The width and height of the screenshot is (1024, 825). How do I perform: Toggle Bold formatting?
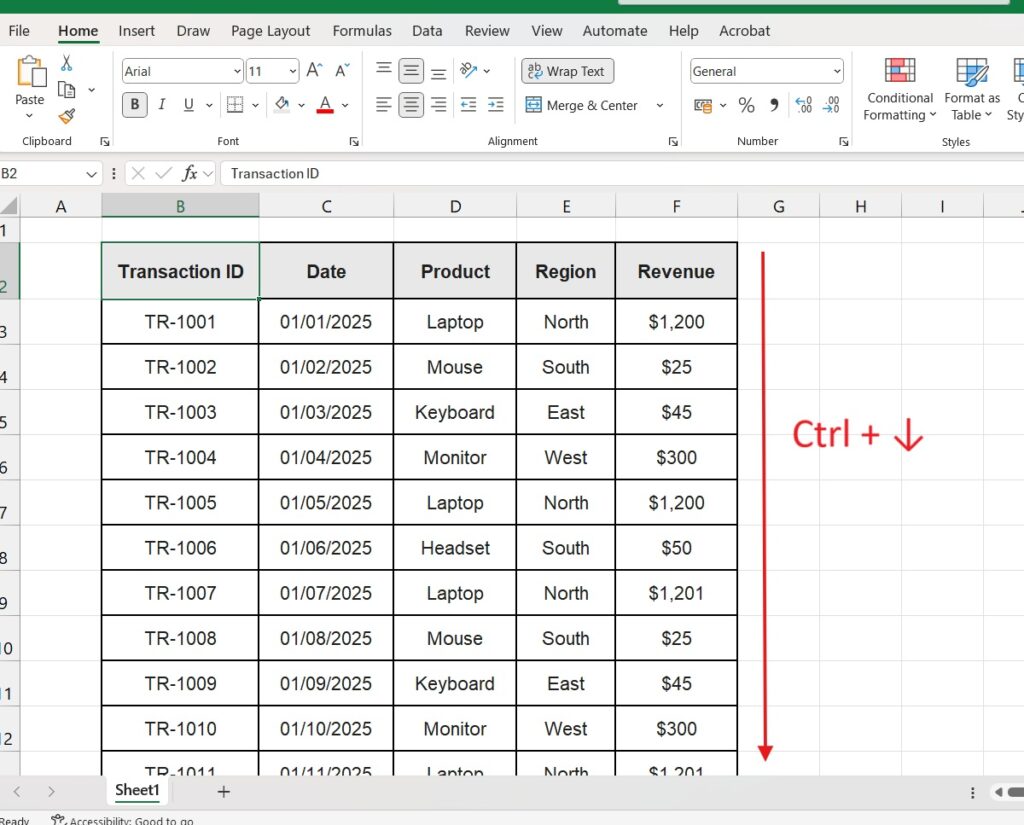coord(135,105)
